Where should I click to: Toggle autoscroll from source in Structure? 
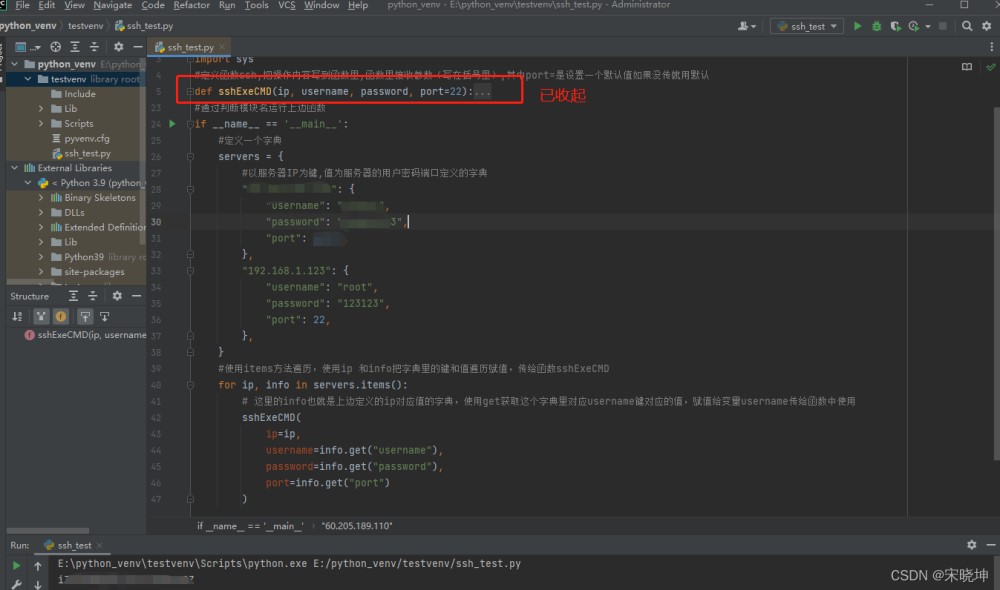(105, 316)
